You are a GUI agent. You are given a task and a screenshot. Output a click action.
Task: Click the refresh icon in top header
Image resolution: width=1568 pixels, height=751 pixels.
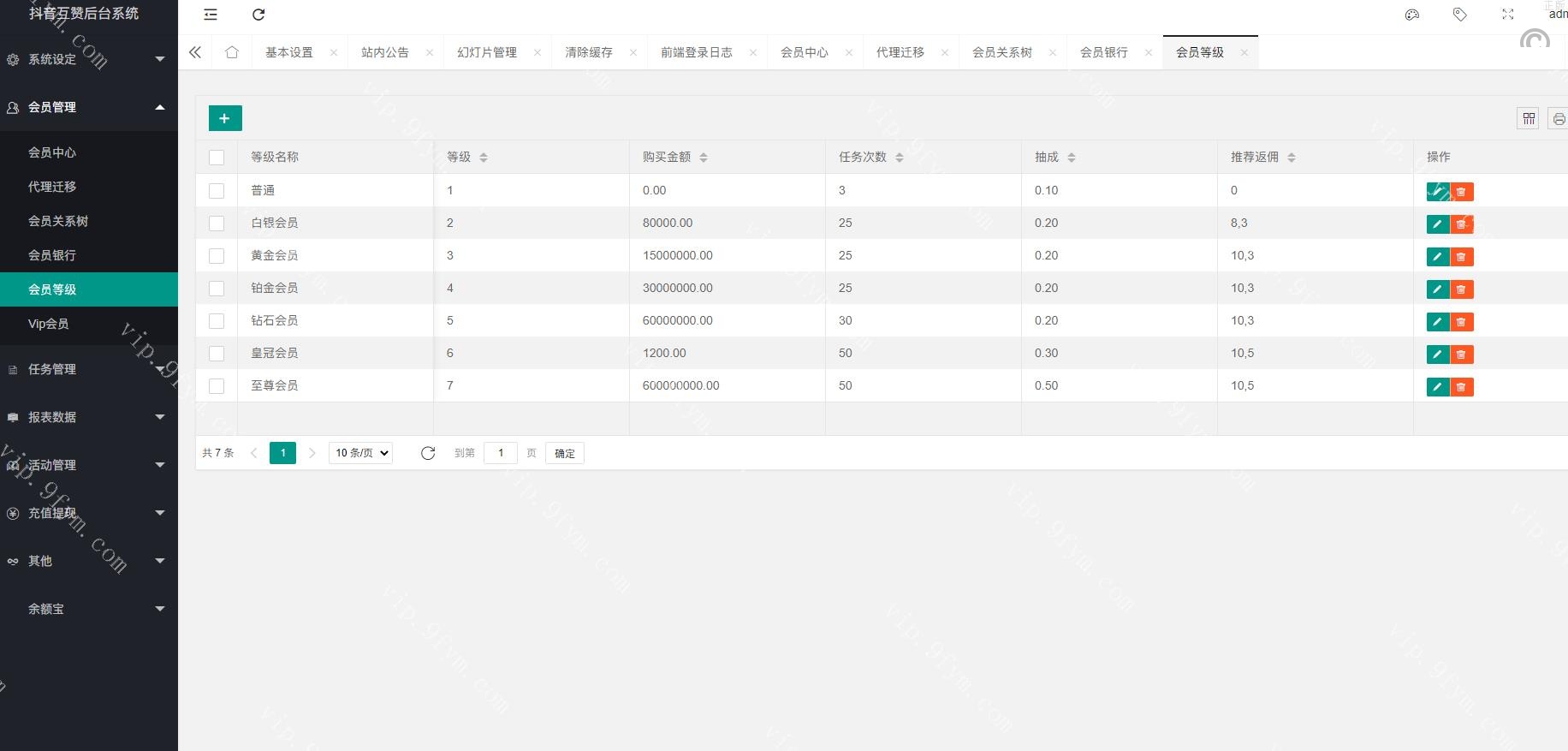258,15
